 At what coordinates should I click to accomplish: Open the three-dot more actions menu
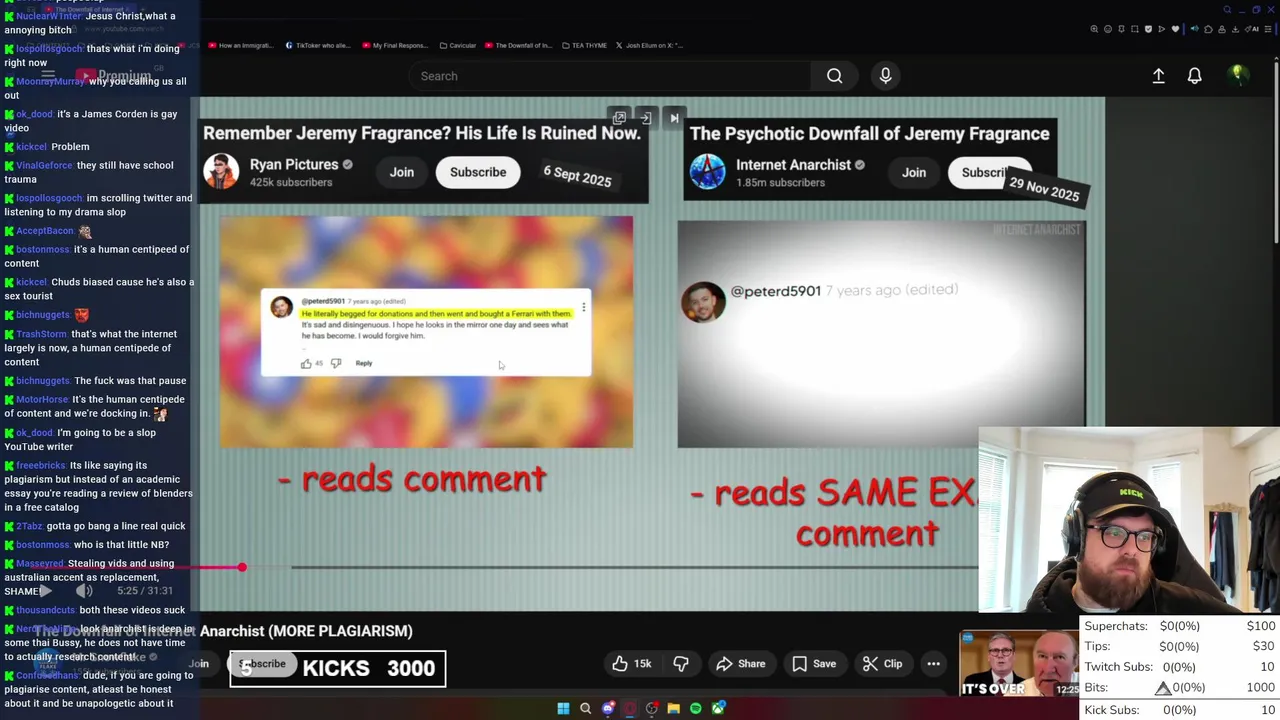tap(933, 663)
